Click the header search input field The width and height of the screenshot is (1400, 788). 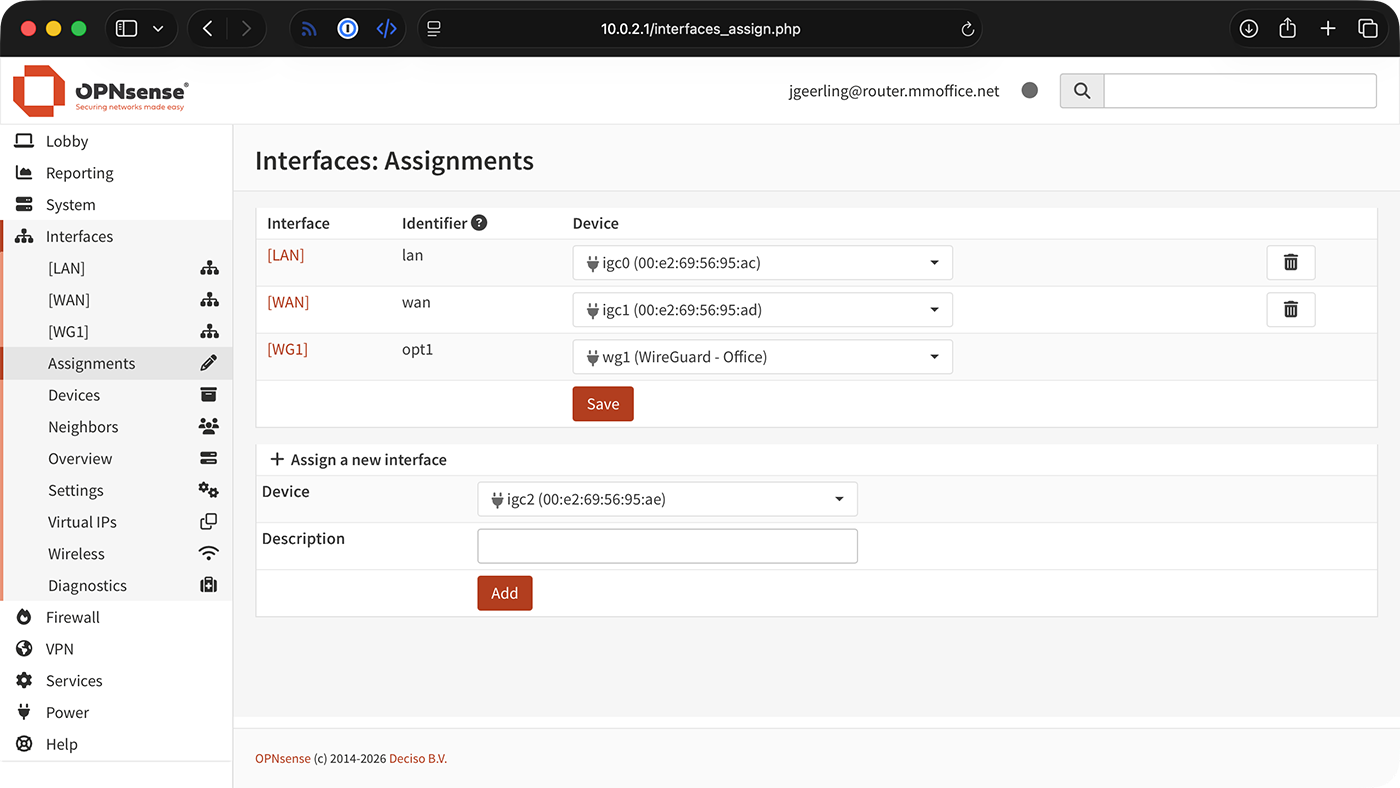pyautogui.click(x=1240, y=91)
